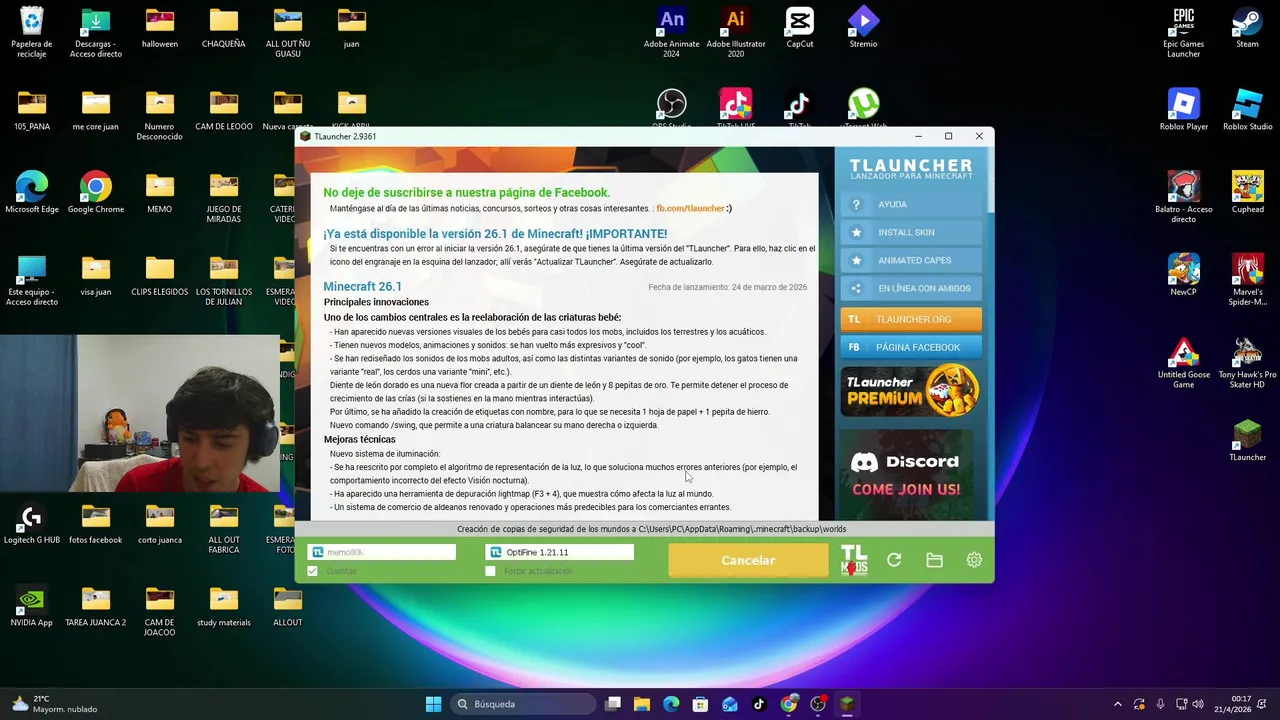The width and height of the screenshot is (1280, 720).
Task: Open Tony Hawk's Pro Skater HD icon
Action: 1247,362
